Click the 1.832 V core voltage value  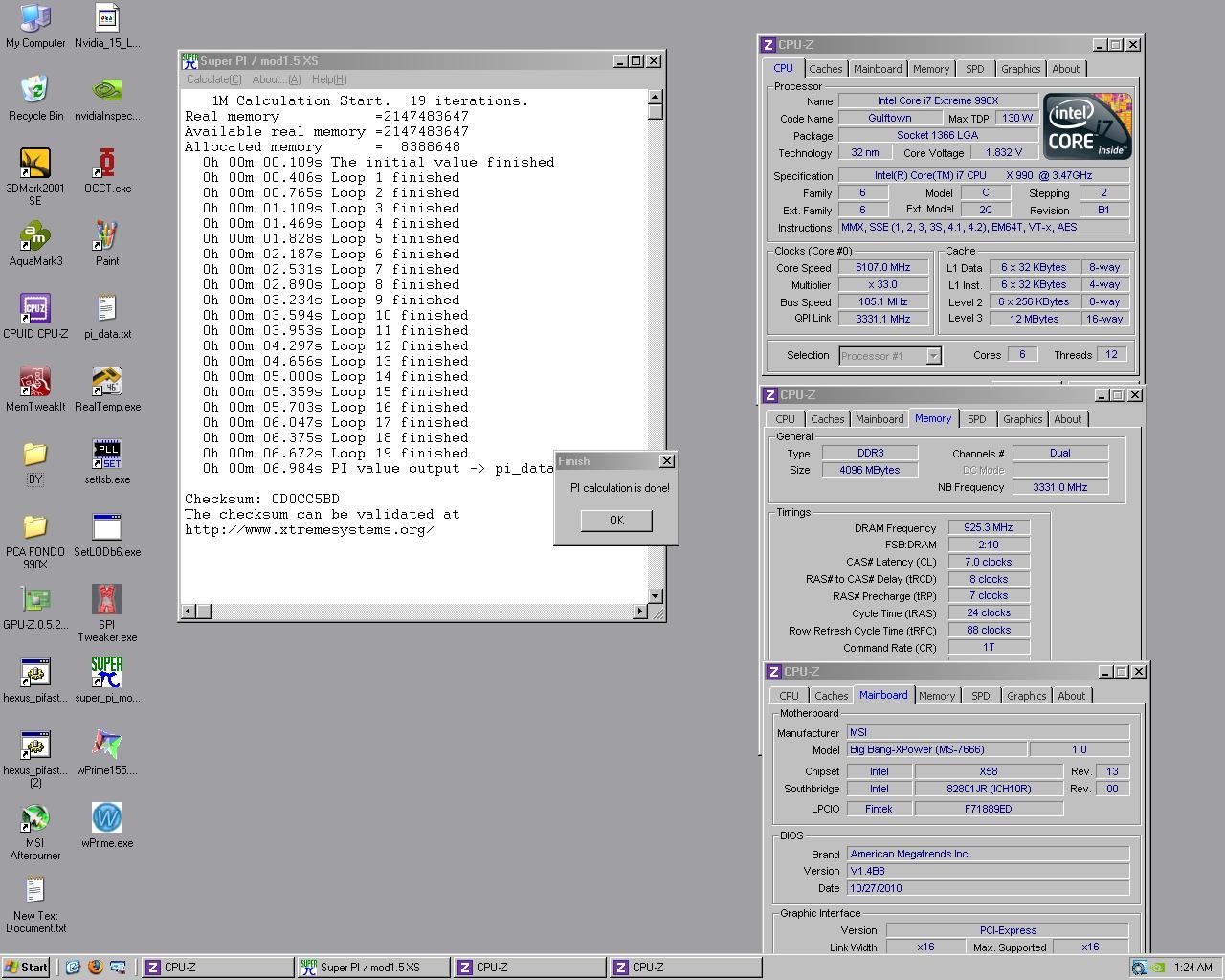click(1003, 152)
